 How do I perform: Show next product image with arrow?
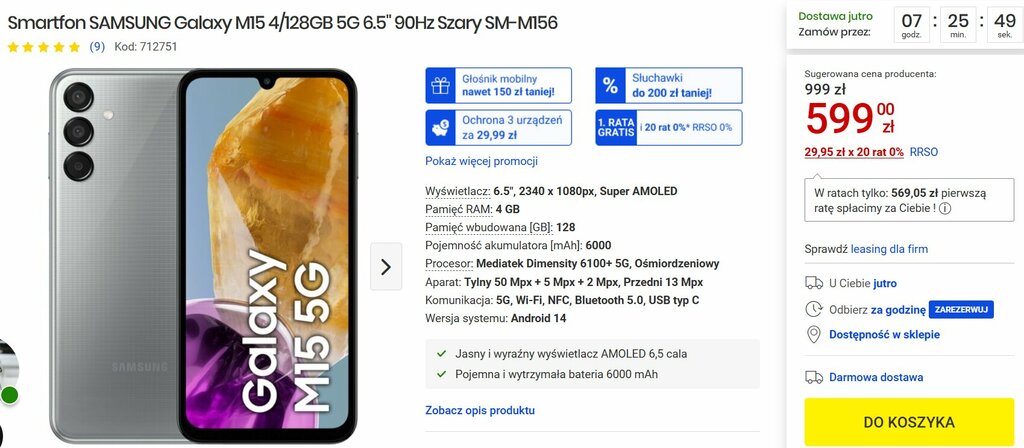pos(386,266)
